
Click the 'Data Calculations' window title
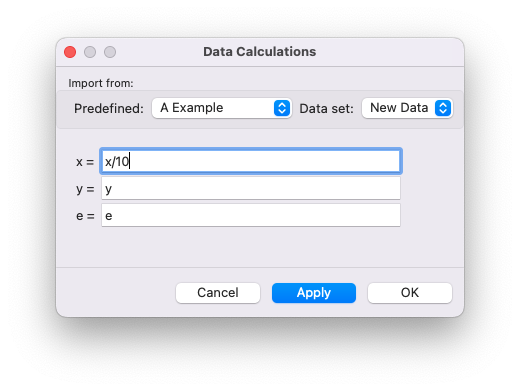coord(260,52)
